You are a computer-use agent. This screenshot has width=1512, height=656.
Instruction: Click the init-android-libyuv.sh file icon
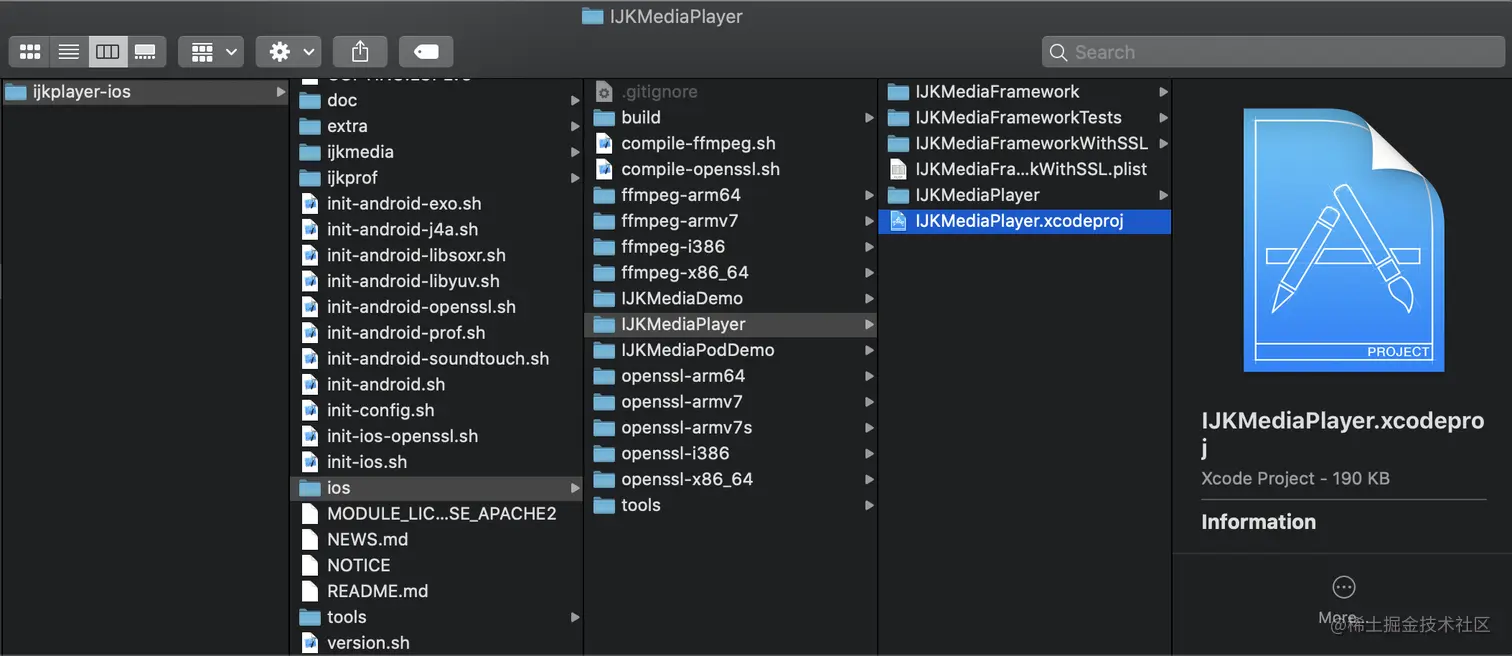(309, 281)
